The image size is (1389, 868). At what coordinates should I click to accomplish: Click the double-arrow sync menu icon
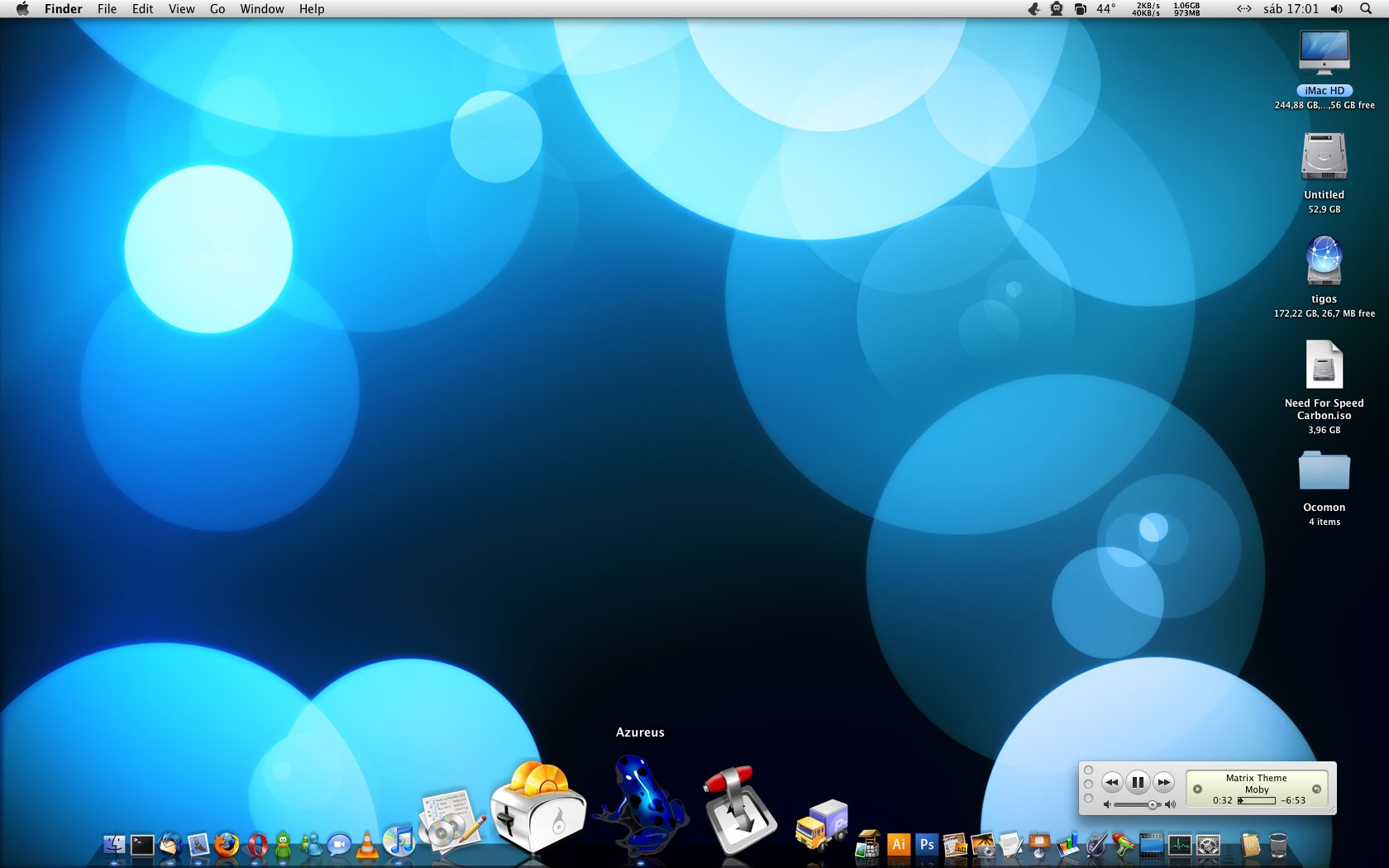tap(1244, 8)
